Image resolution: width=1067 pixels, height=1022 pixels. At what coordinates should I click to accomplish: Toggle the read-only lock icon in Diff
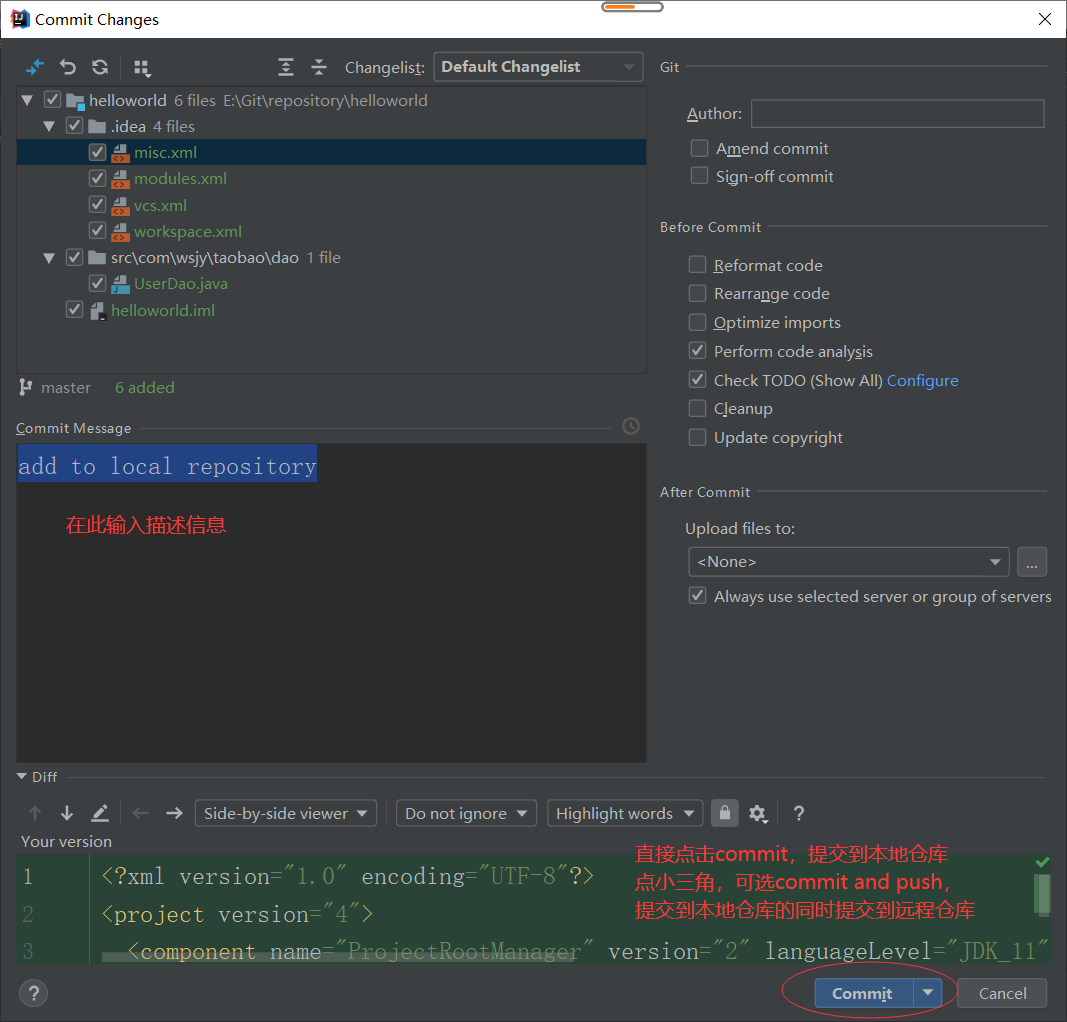(x=725, y=812)
